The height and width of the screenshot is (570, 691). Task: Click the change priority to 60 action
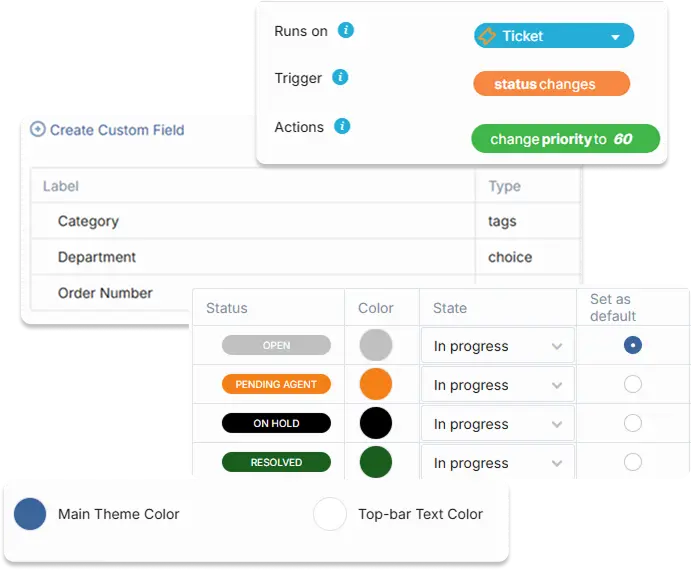565,139
